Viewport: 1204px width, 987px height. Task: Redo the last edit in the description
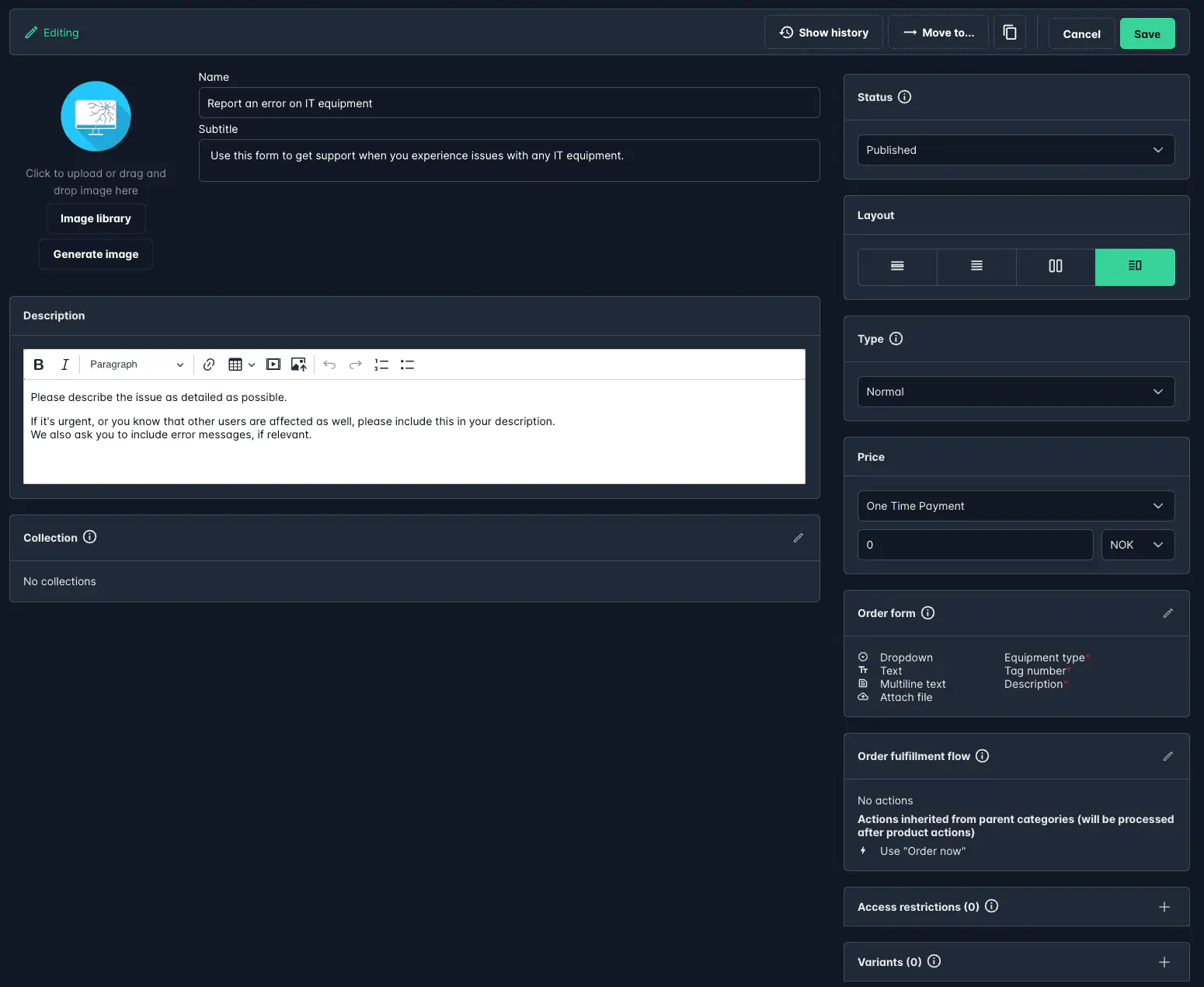click(355, 364)
